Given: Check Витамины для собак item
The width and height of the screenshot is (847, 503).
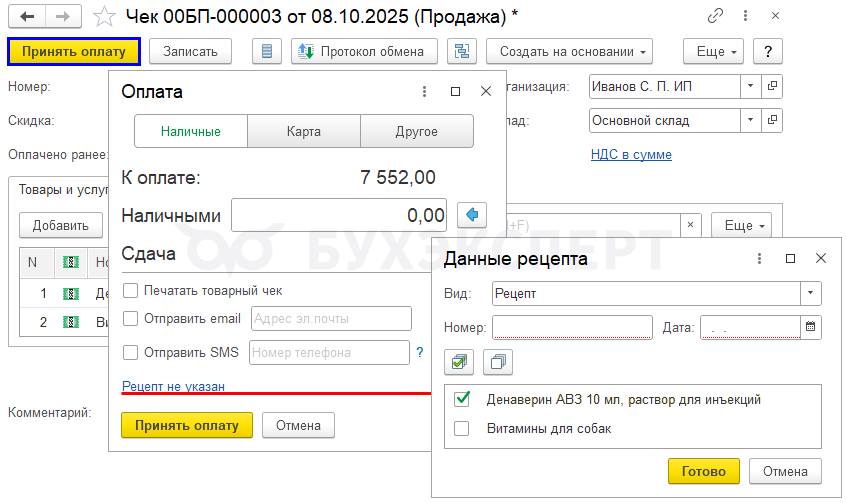Looking at the screenshot, I should (x=462, y=429).
